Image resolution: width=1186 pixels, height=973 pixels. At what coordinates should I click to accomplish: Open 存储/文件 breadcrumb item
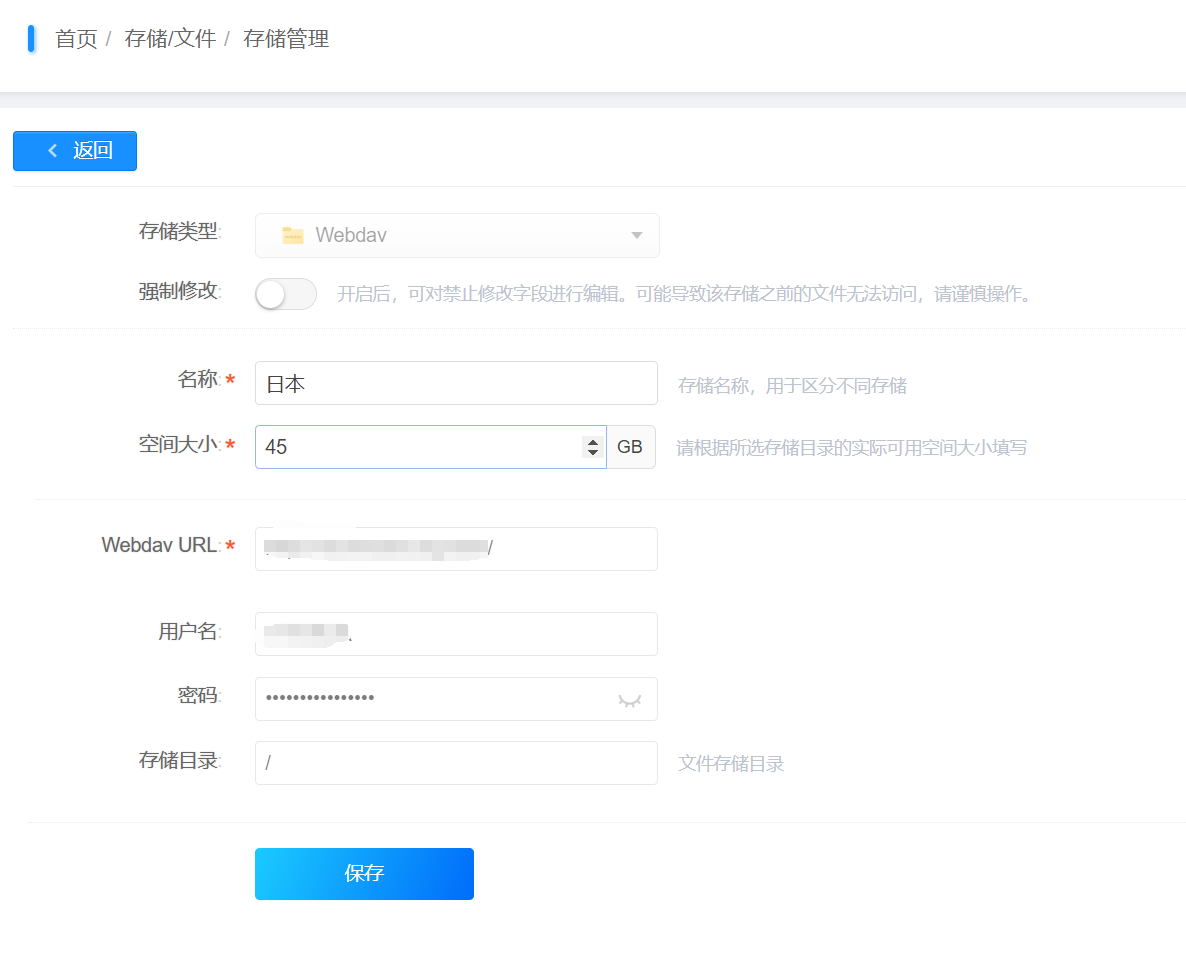170,39
